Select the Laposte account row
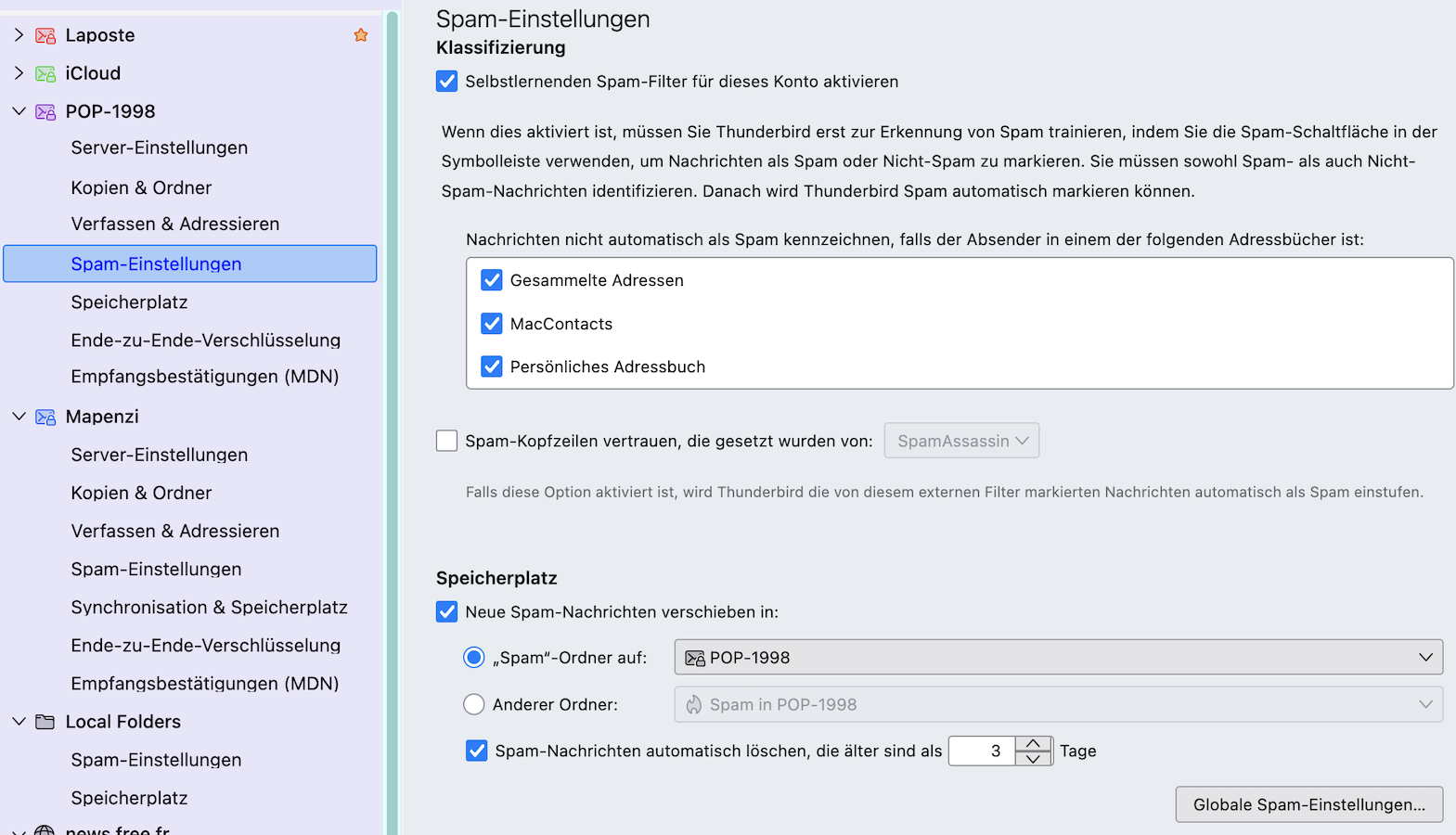 pyautogui.click(x=190, y=35)
